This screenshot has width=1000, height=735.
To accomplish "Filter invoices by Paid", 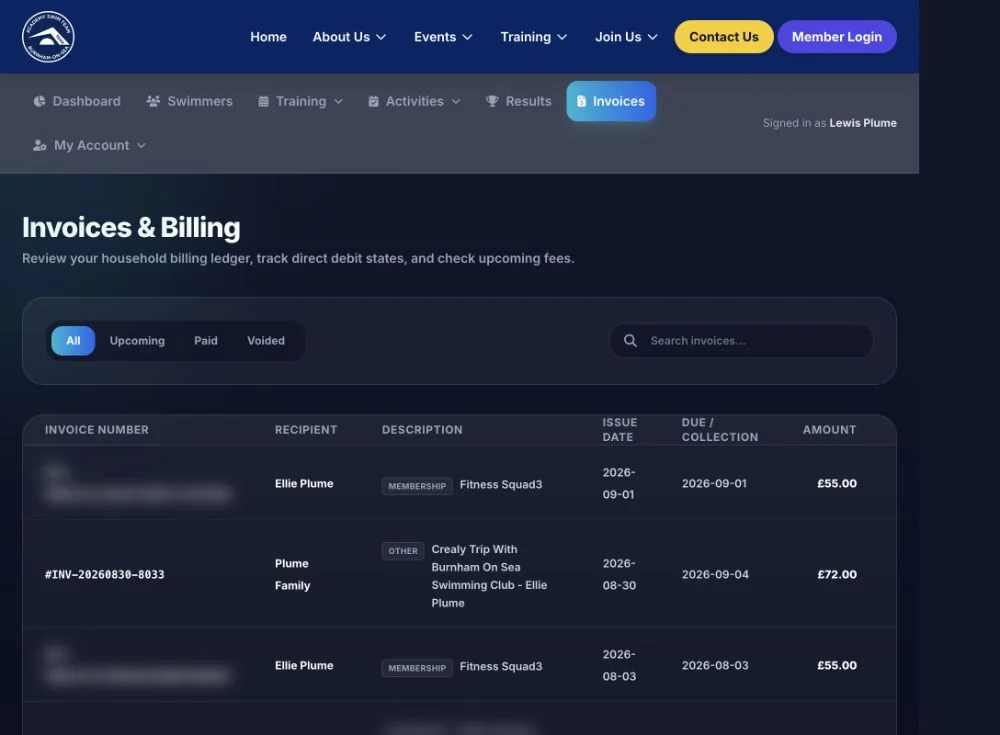I will coord(206,341).
